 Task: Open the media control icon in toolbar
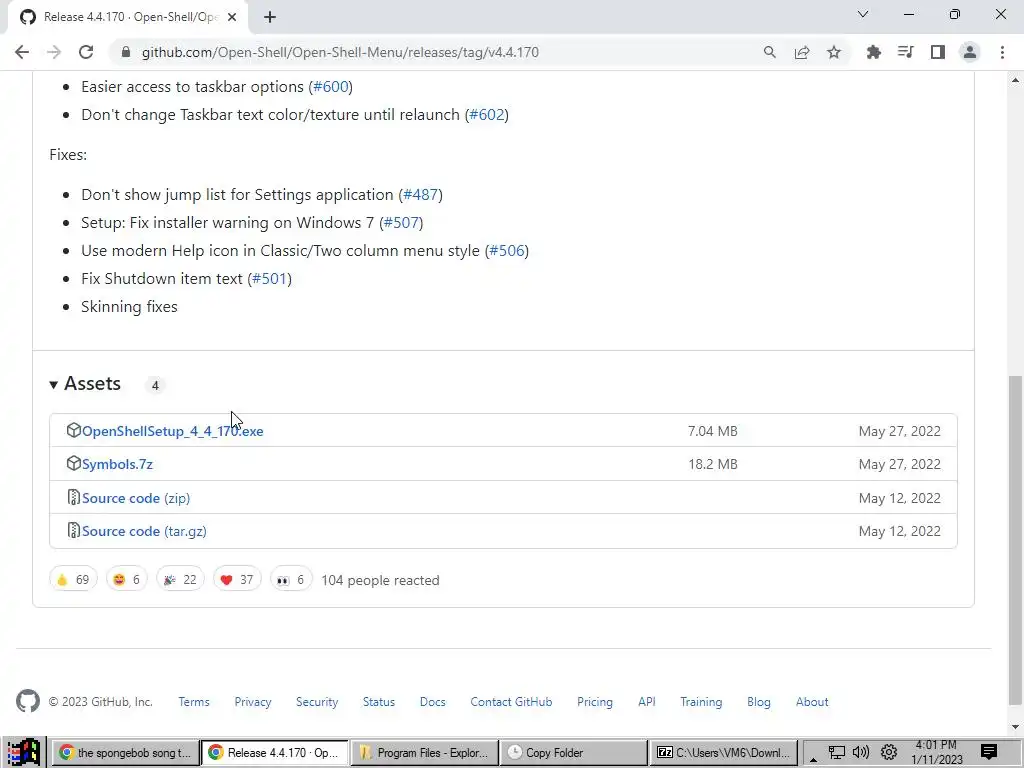[x=905, y=52]
